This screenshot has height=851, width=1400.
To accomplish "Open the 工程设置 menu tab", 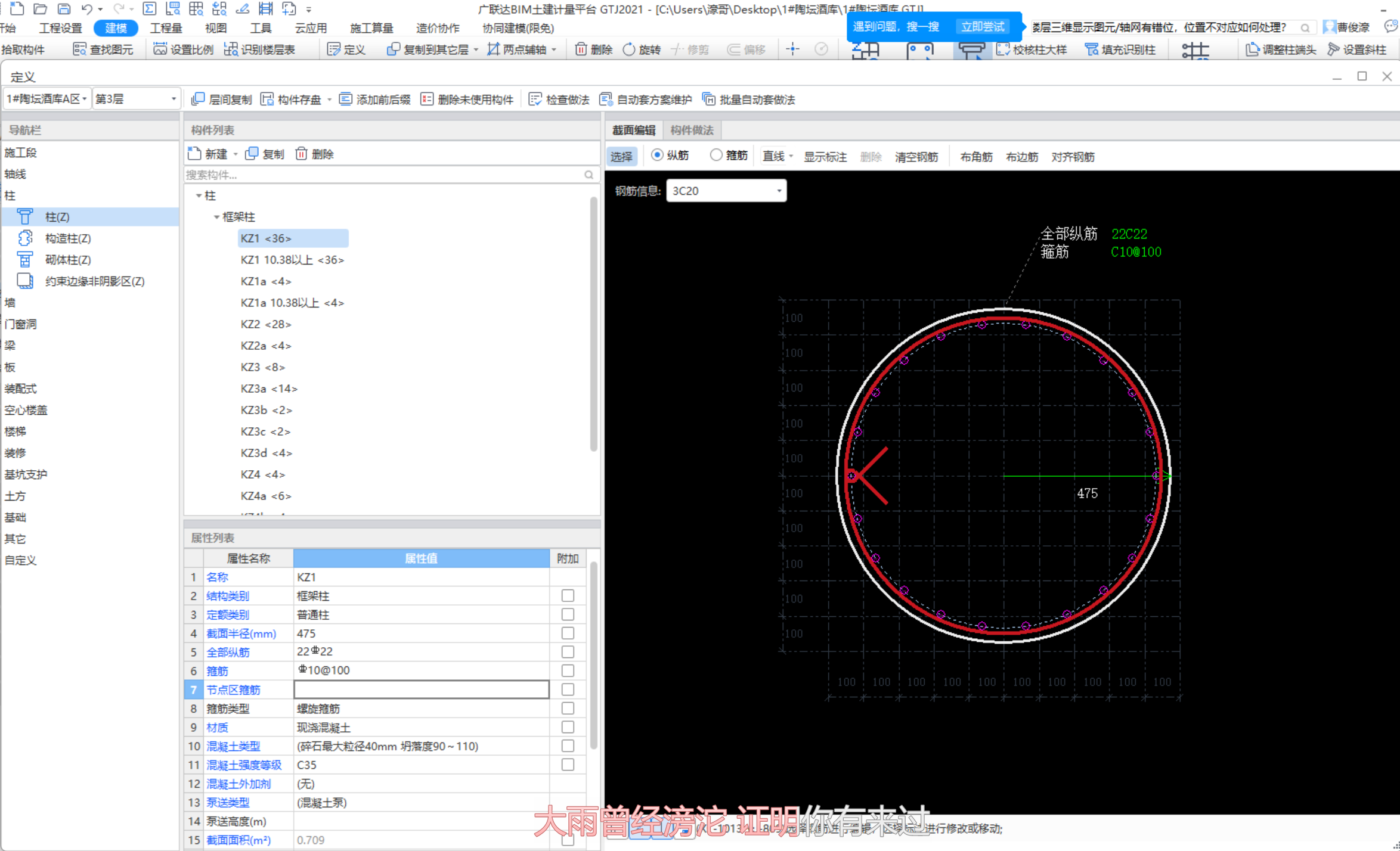I will [60, 28].
